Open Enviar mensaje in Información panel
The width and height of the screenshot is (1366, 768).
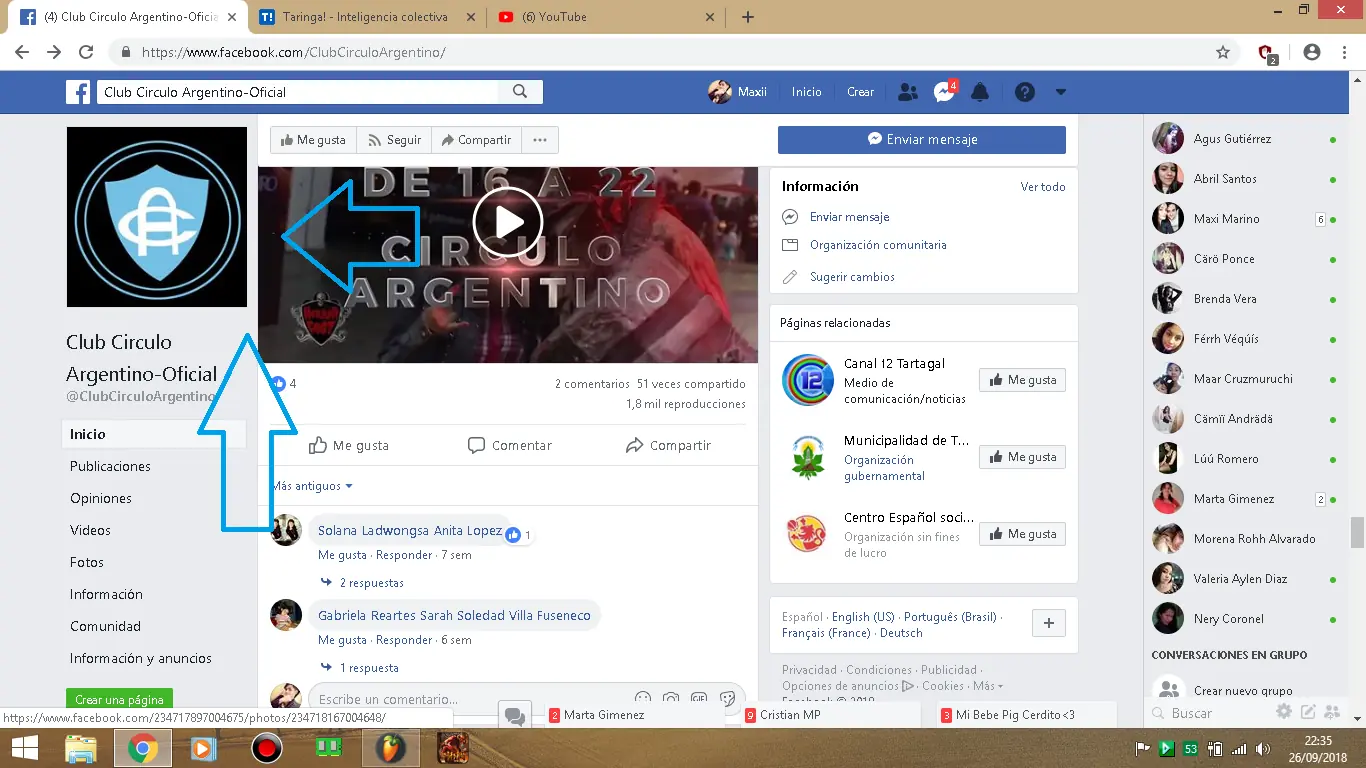849,217
